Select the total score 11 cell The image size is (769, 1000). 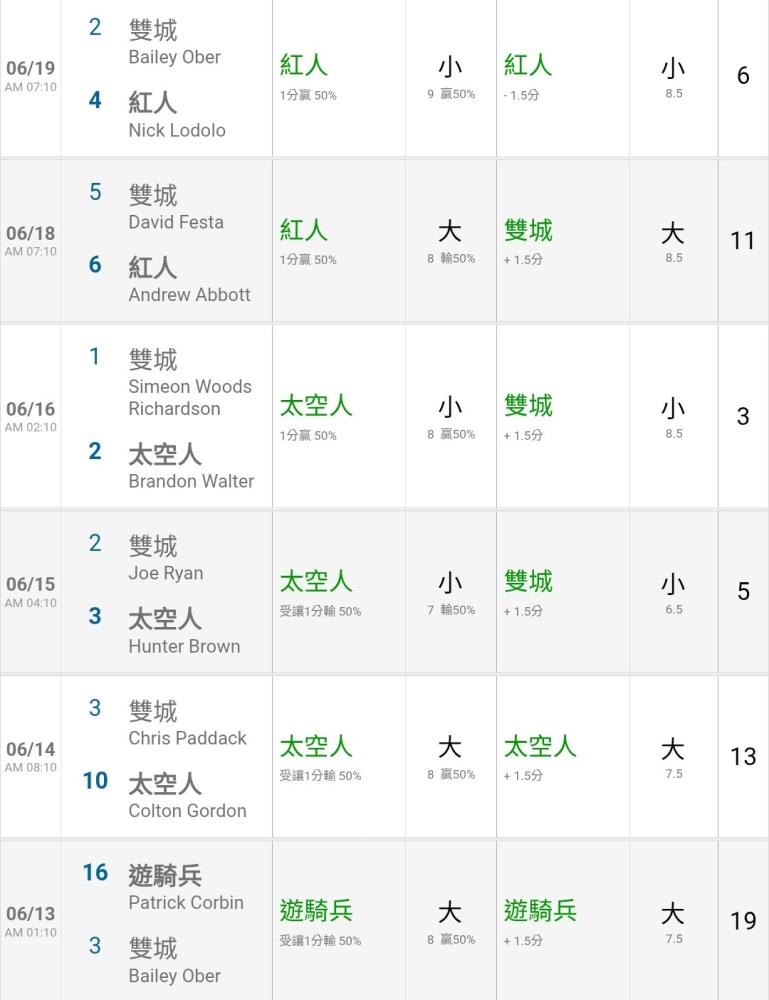[x=743, y=240]
